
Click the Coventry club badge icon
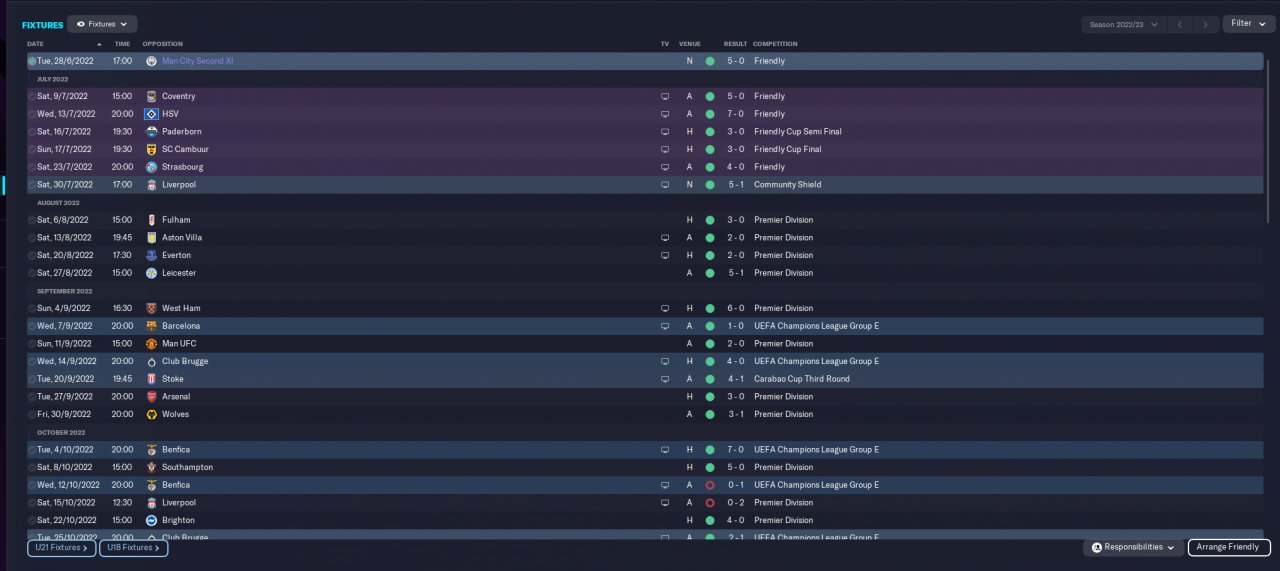point(151,96)
